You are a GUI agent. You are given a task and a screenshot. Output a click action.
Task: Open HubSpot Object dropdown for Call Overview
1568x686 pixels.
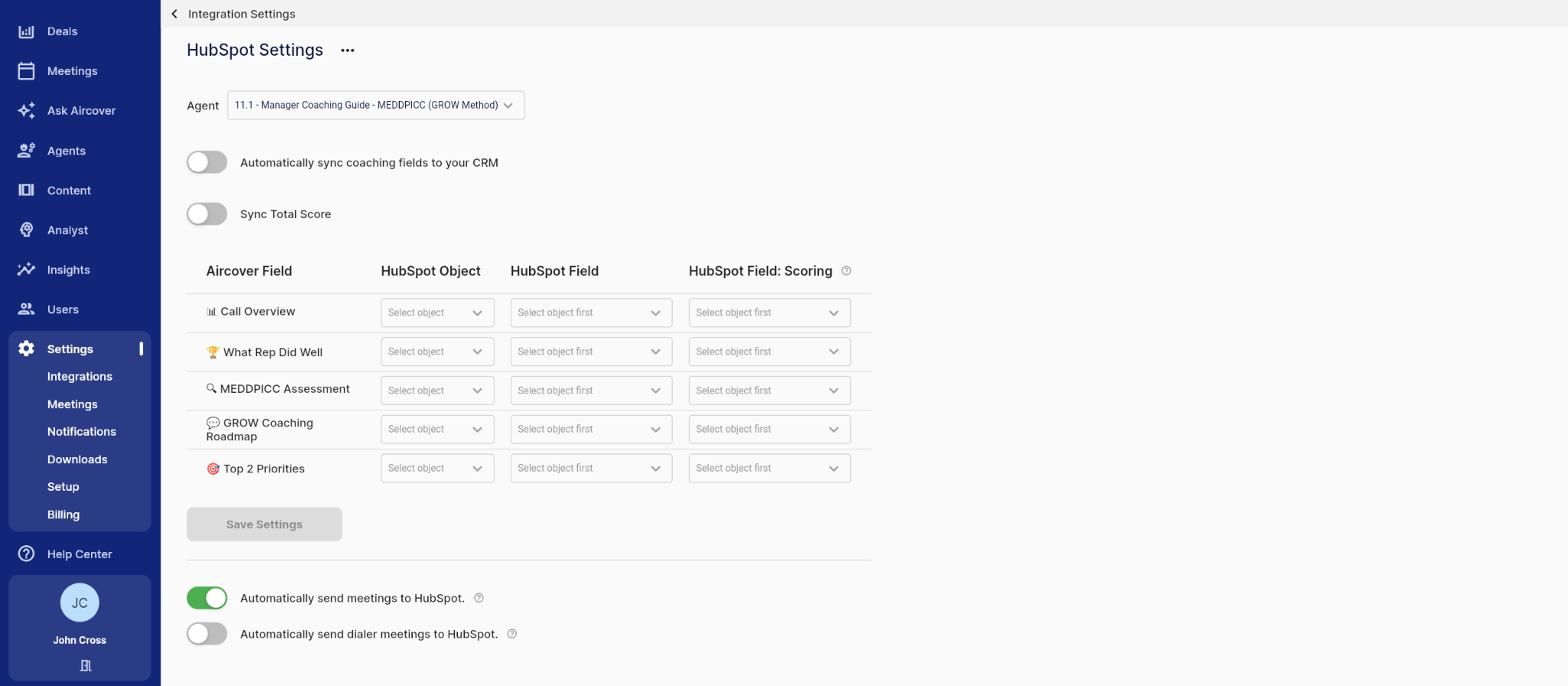(x=437, y=312)
